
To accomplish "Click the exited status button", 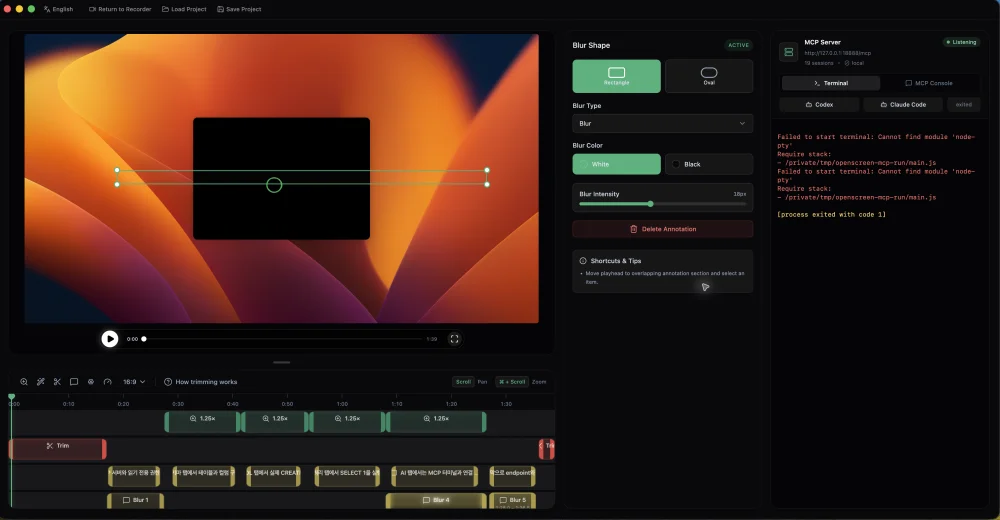I will pos(963,105).
